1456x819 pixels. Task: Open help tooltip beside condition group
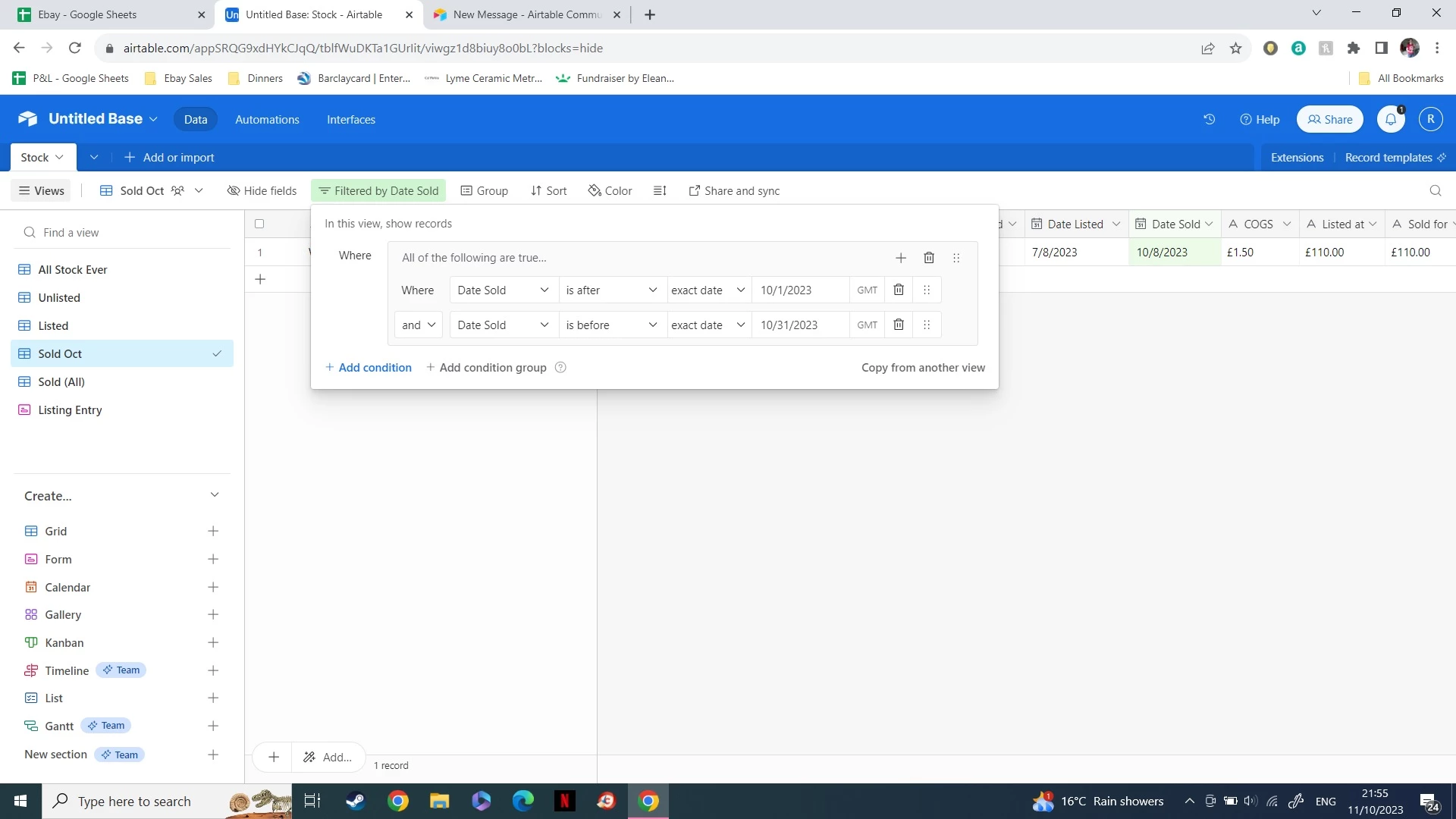click(560, 368)
